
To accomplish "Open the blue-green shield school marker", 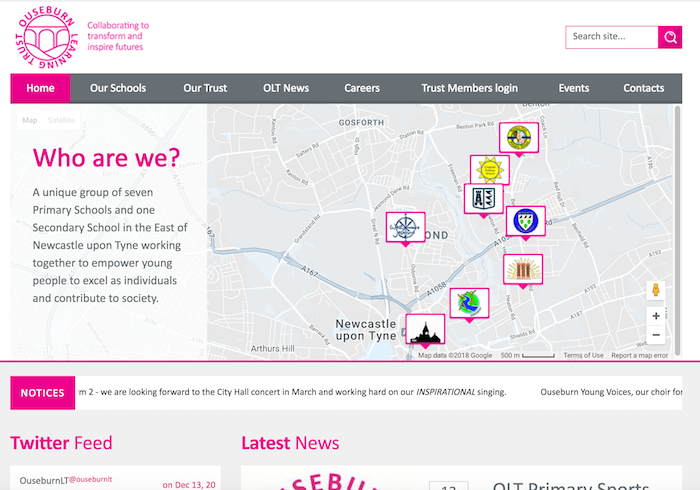I will (525, 220).
